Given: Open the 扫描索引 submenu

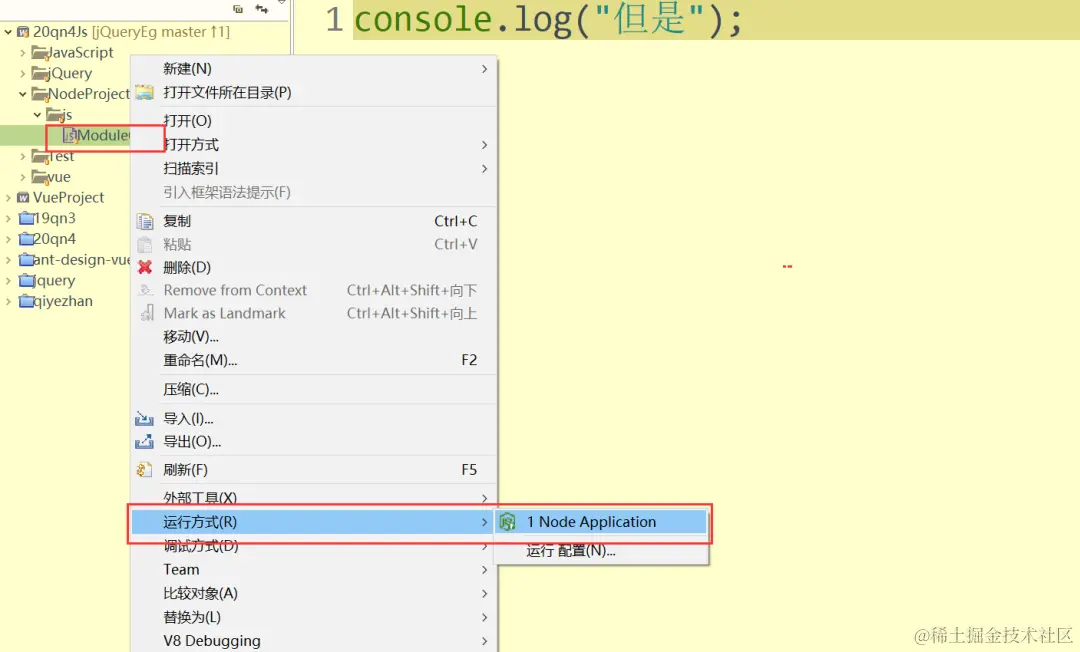Looking at the screenshot, I should (x=313, y=168).
